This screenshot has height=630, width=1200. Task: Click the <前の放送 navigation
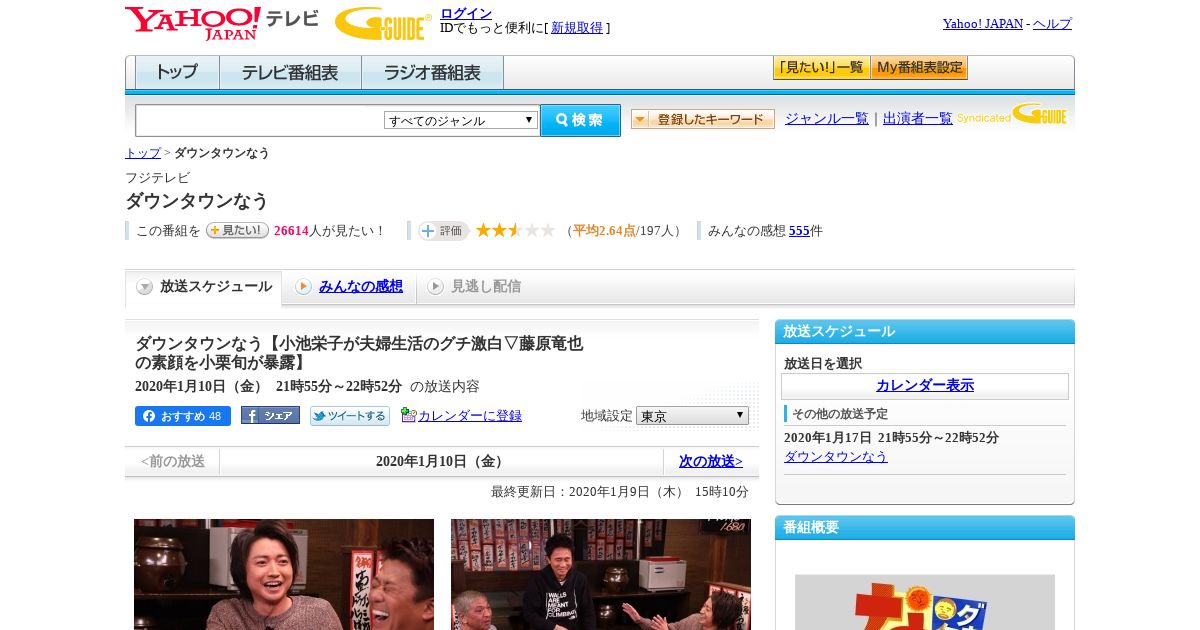pyautogui.click(x=173, y=461)
